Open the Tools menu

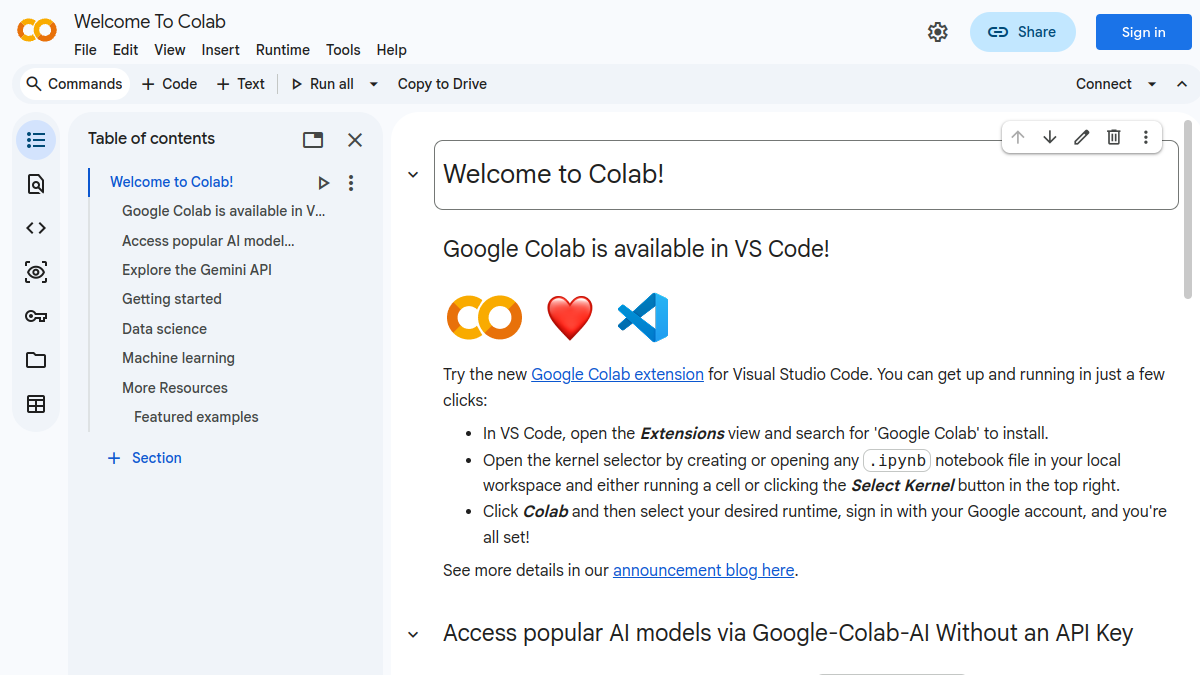tap(343, 50)
